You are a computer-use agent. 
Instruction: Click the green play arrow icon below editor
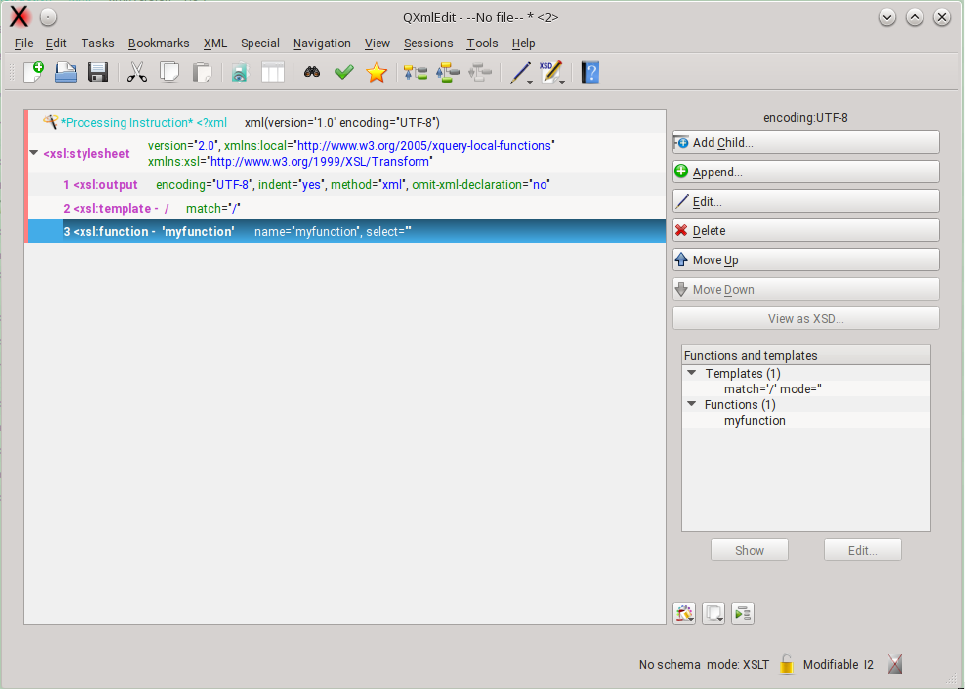click(x=743, y=613)
